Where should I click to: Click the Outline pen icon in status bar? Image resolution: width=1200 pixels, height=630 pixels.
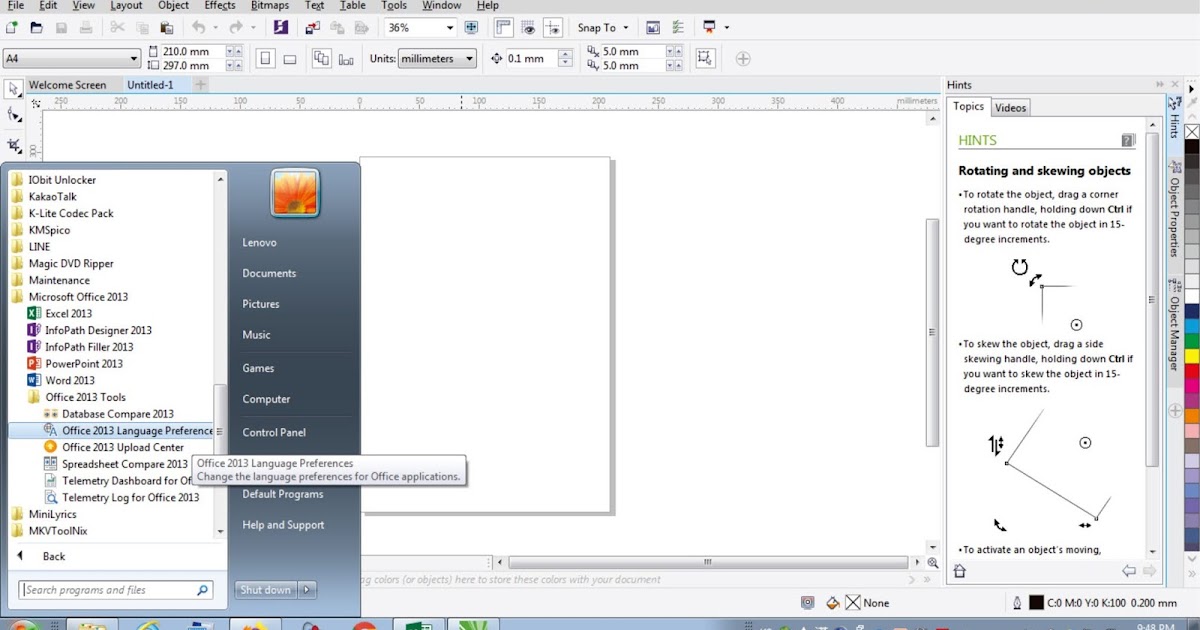pos(1017,603)
